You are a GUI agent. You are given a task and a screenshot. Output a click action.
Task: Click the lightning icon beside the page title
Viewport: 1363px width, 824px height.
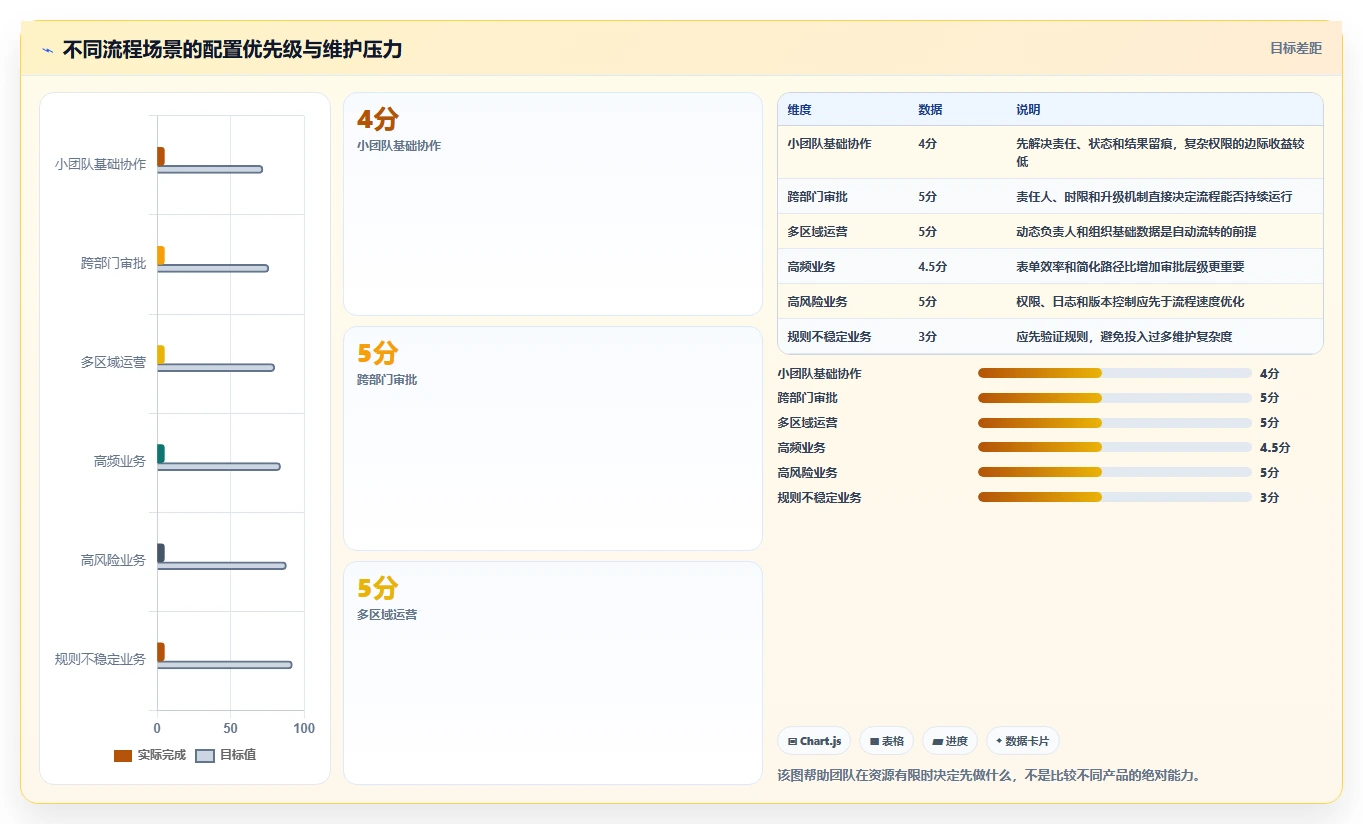click(47, 50)
